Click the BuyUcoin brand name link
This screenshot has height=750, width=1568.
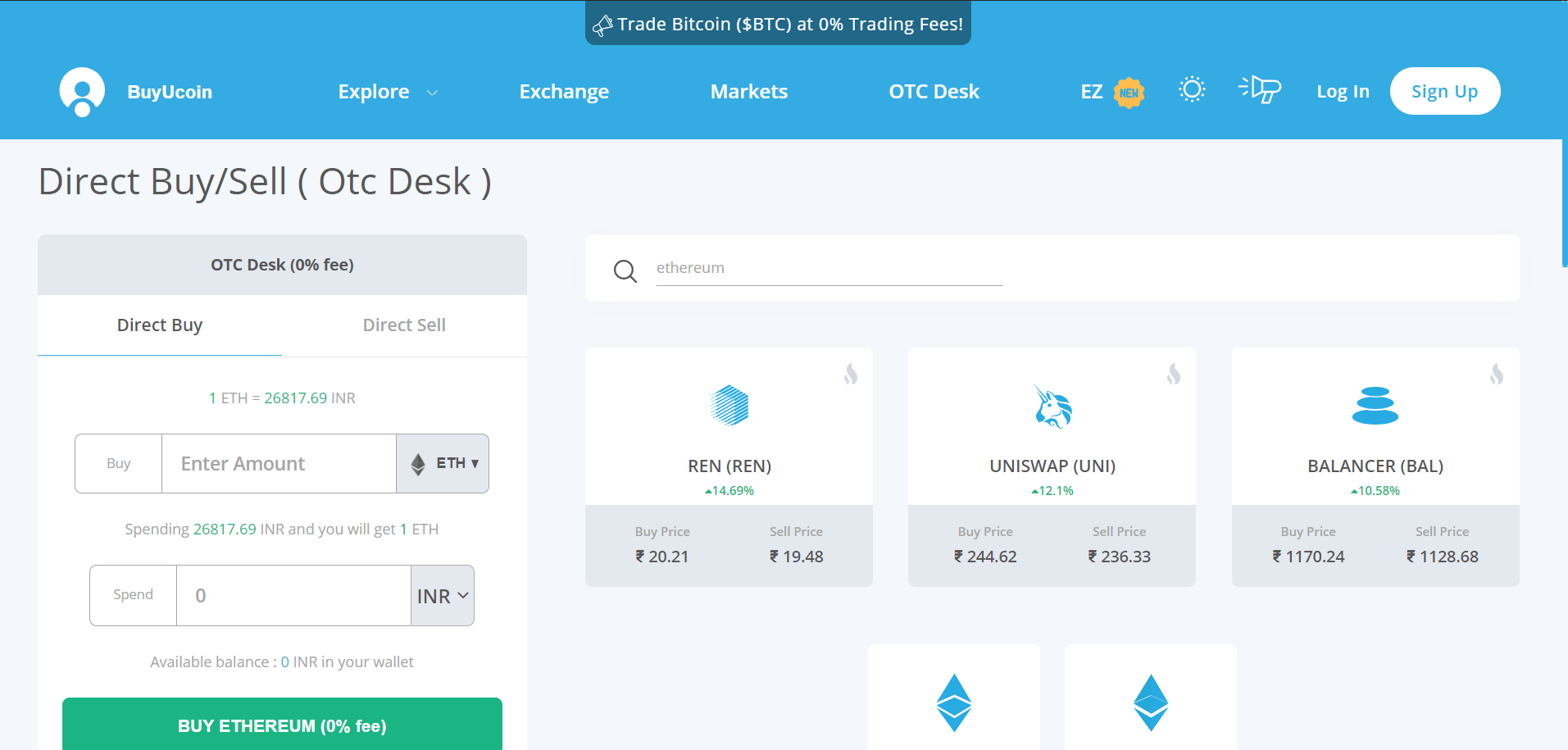(x=170, y=92)
